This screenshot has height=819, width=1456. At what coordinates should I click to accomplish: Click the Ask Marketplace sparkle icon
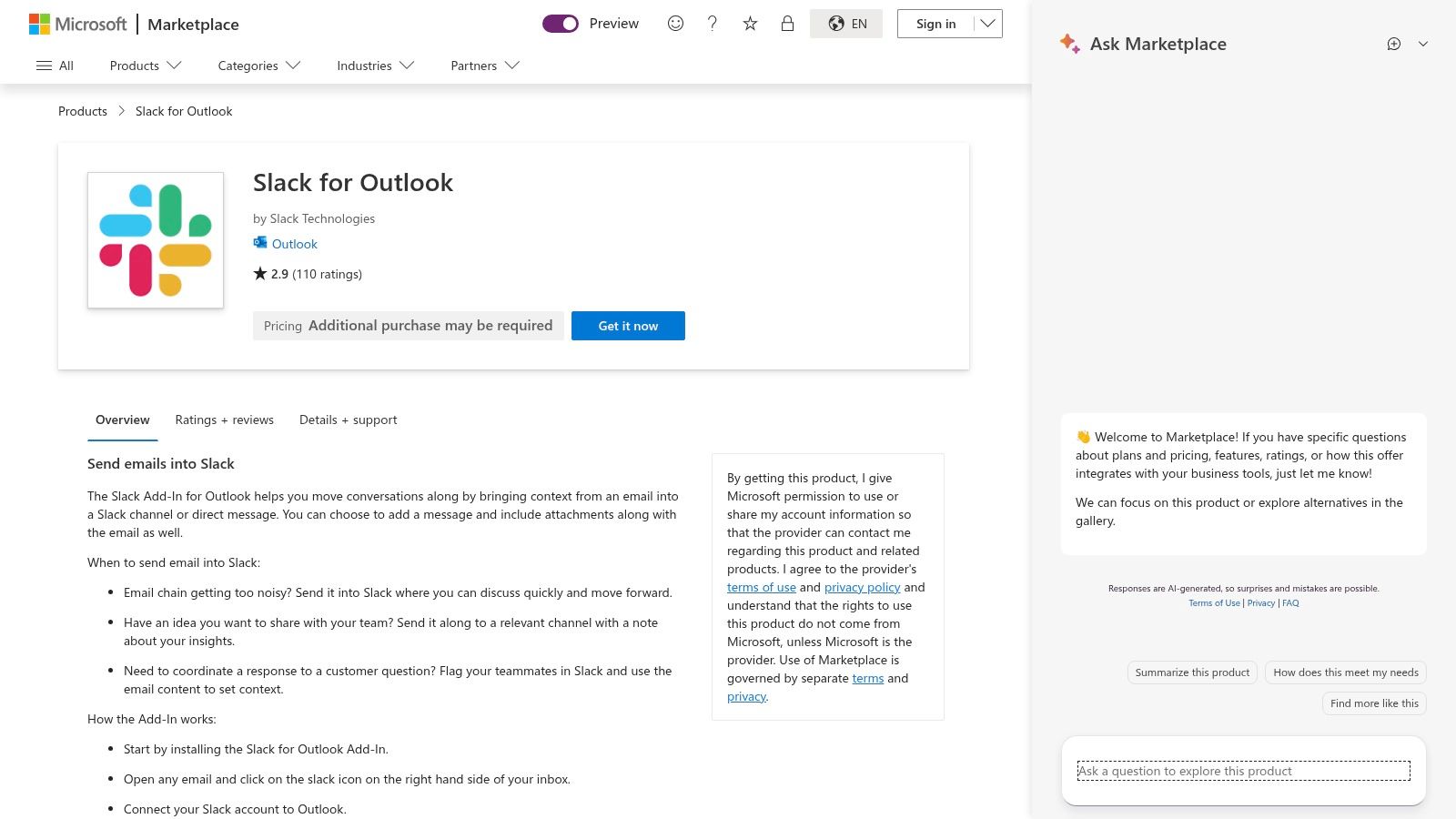click(1070, 44)
